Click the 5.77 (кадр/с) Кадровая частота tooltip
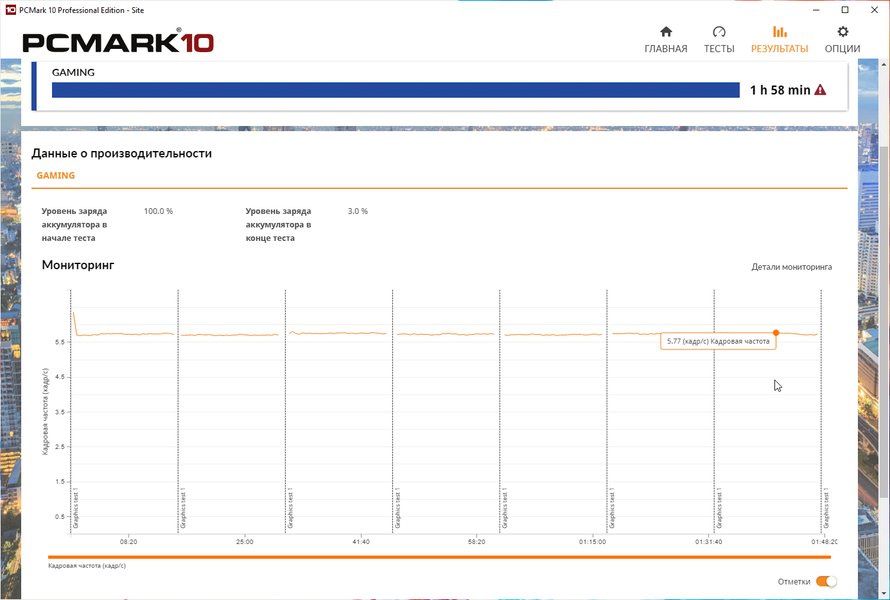 point(718,342)
